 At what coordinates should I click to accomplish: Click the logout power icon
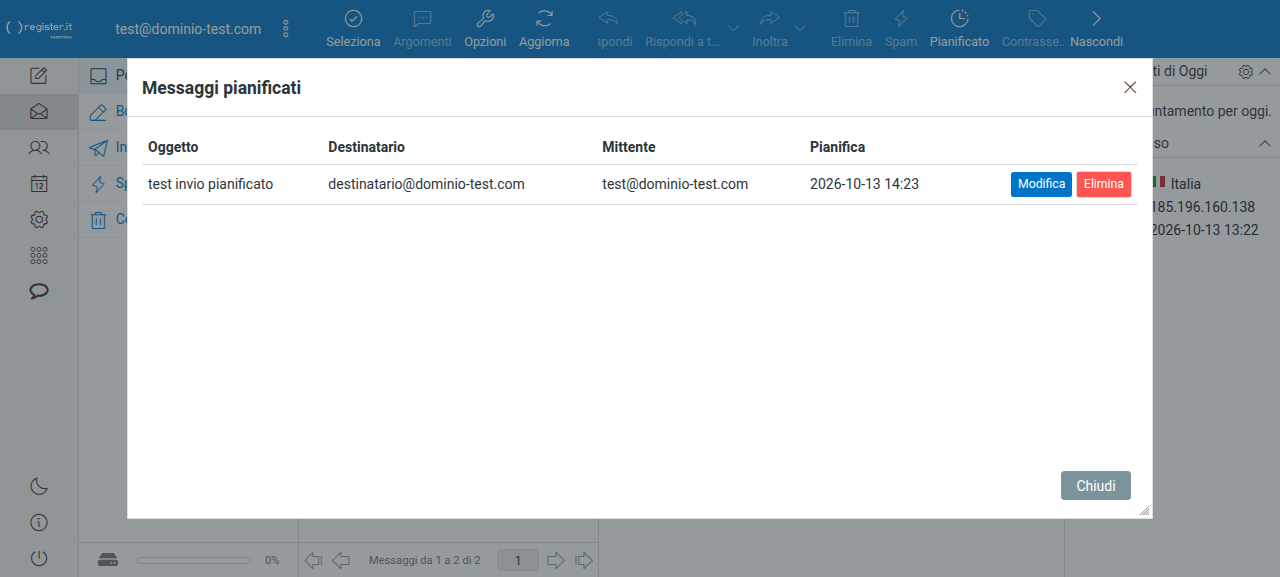pyautogui.click(x=39, y=559)
